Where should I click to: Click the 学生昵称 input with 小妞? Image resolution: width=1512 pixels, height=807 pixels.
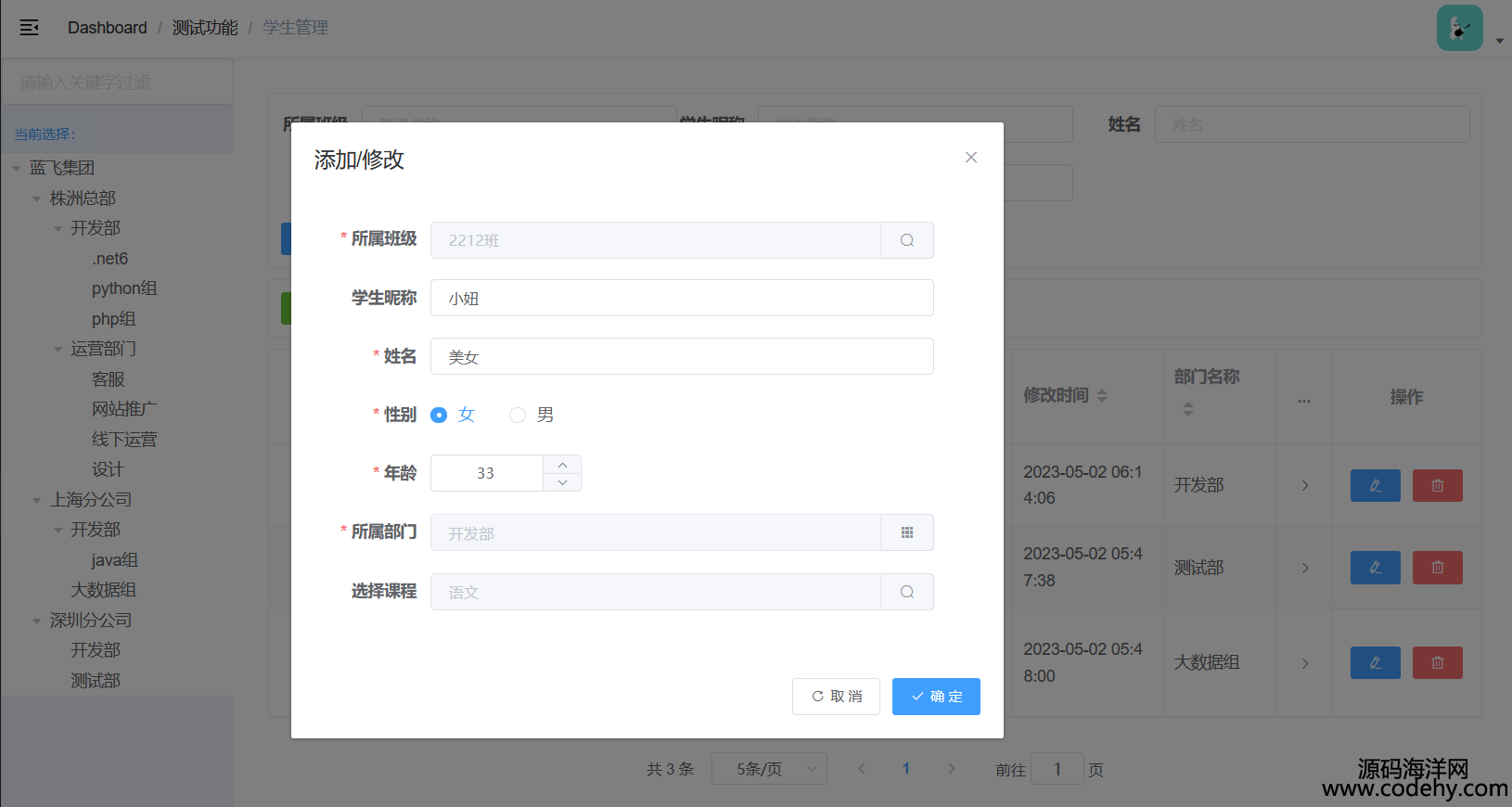click(682, 298)
